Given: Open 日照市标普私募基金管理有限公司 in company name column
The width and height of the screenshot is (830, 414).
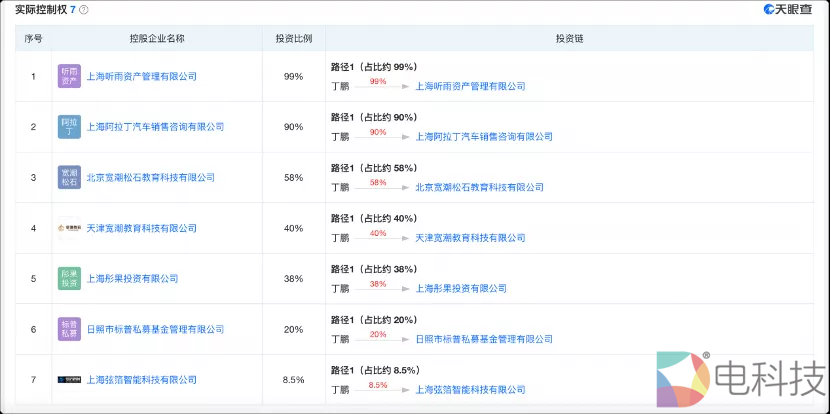Looking at the screenshot, I should (155, 329).
